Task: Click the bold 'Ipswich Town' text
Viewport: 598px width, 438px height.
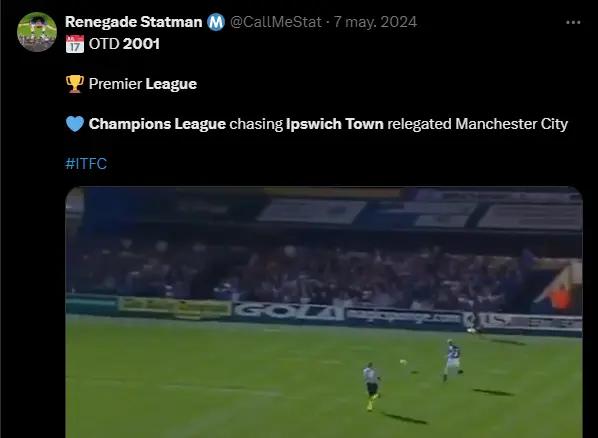Action: click(334, 124)
